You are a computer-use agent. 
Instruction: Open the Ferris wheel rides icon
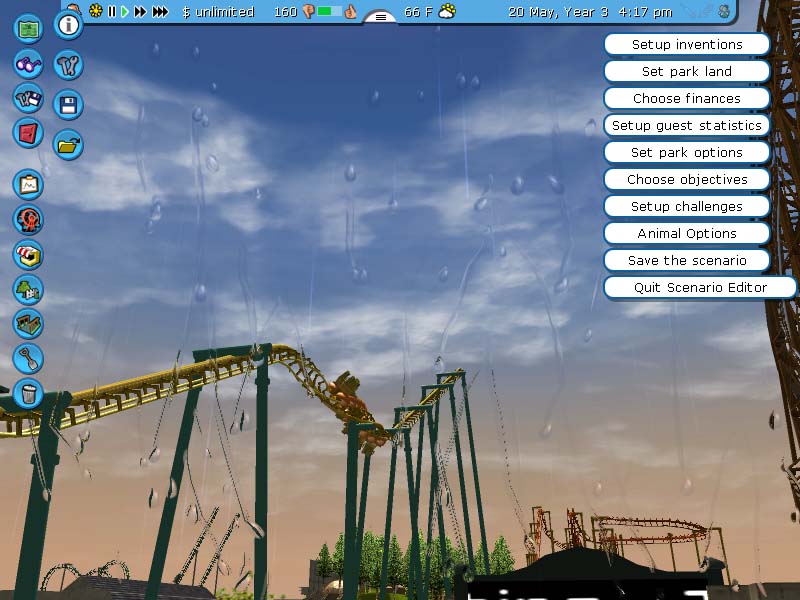click(x=28, y=219)
